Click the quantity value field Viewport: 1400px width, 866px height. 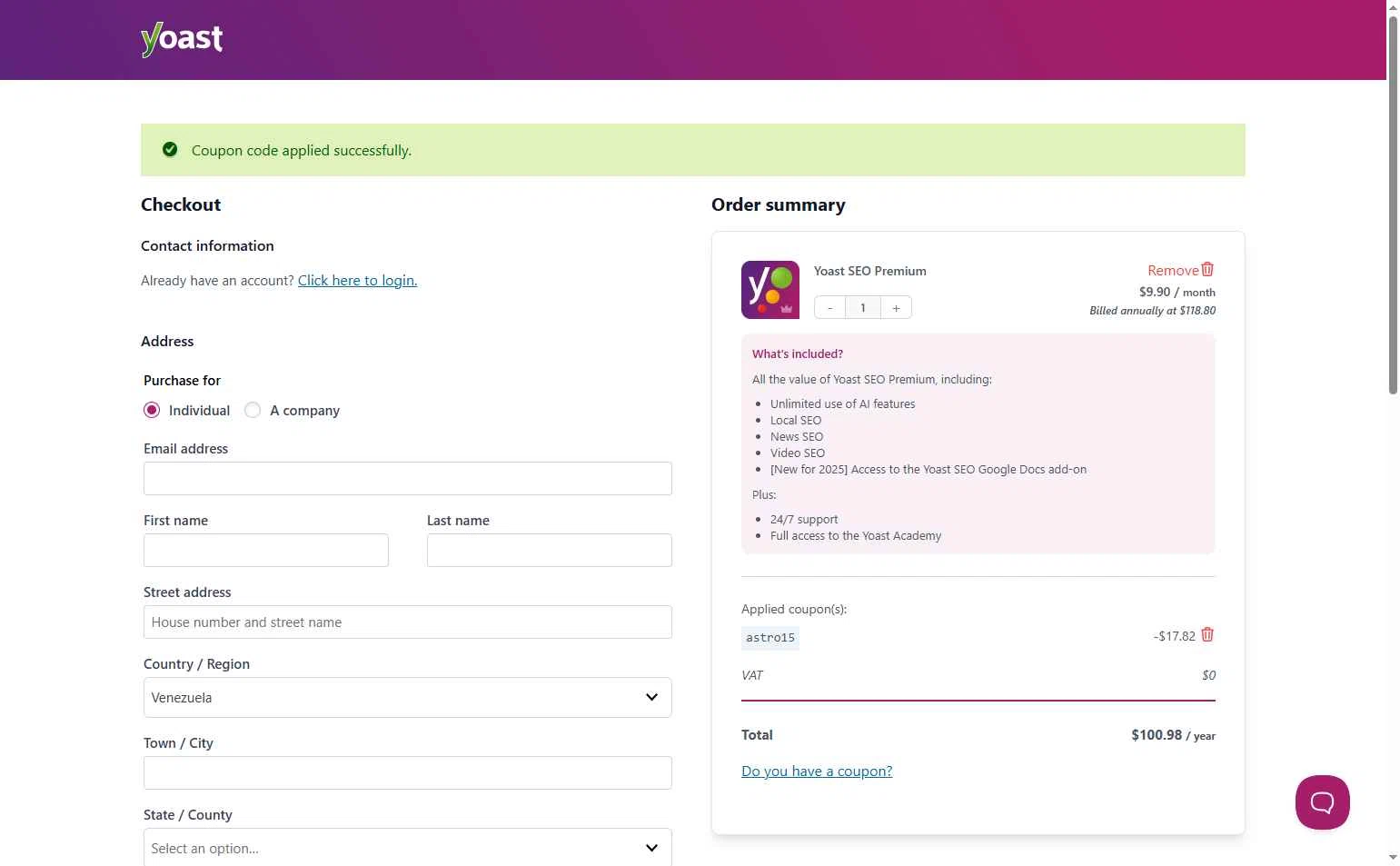pyautogui.click(x=863, y=308)
